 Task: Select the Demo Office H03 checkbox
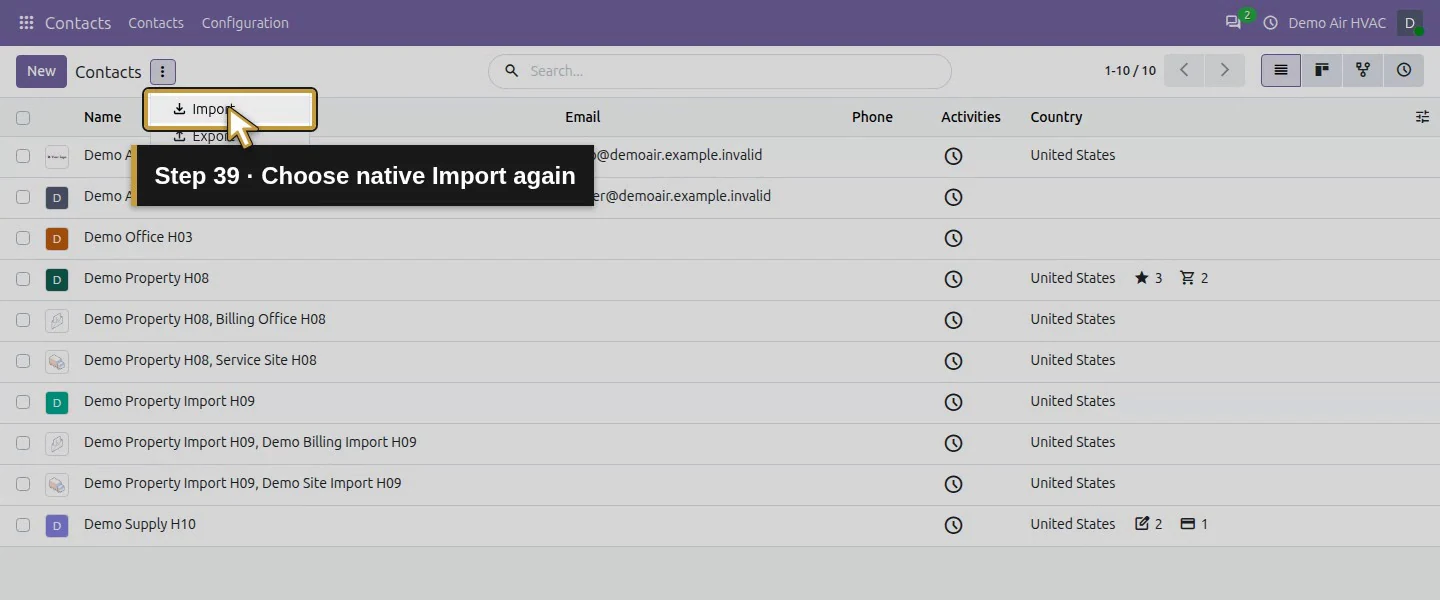click(23, 238)
